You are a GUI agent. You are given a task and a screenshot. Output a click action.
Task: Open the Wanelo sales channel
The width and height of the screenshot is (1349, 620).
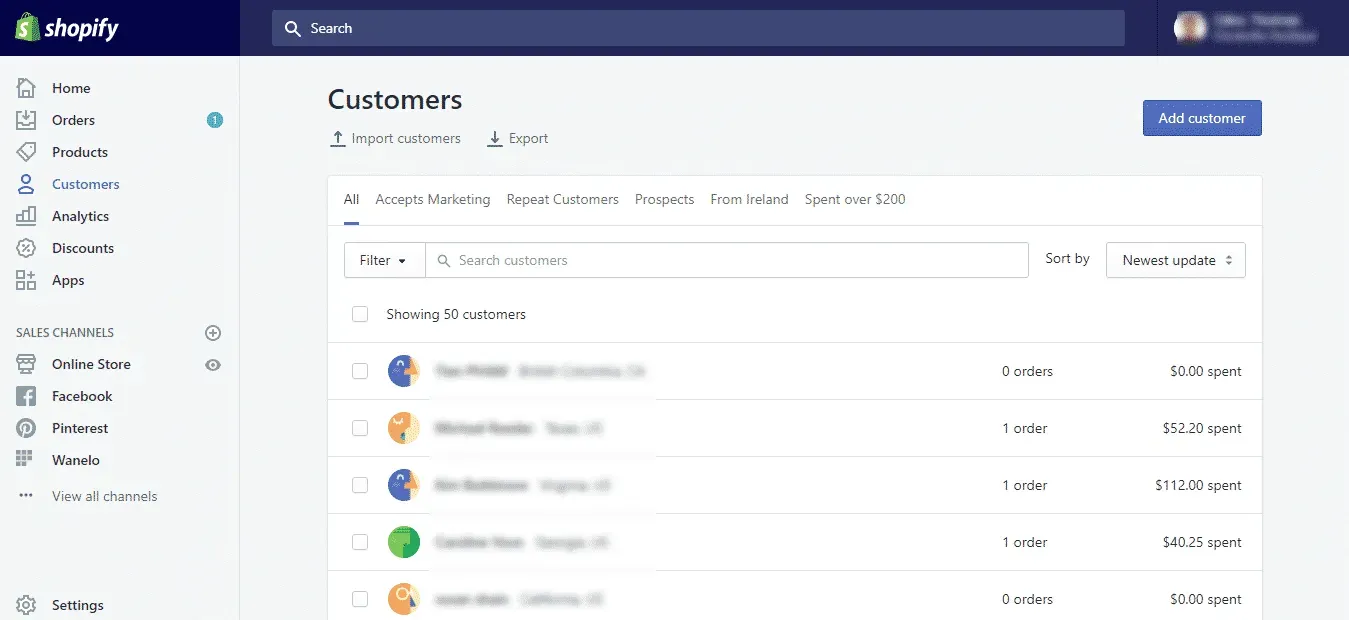point(76,460)
